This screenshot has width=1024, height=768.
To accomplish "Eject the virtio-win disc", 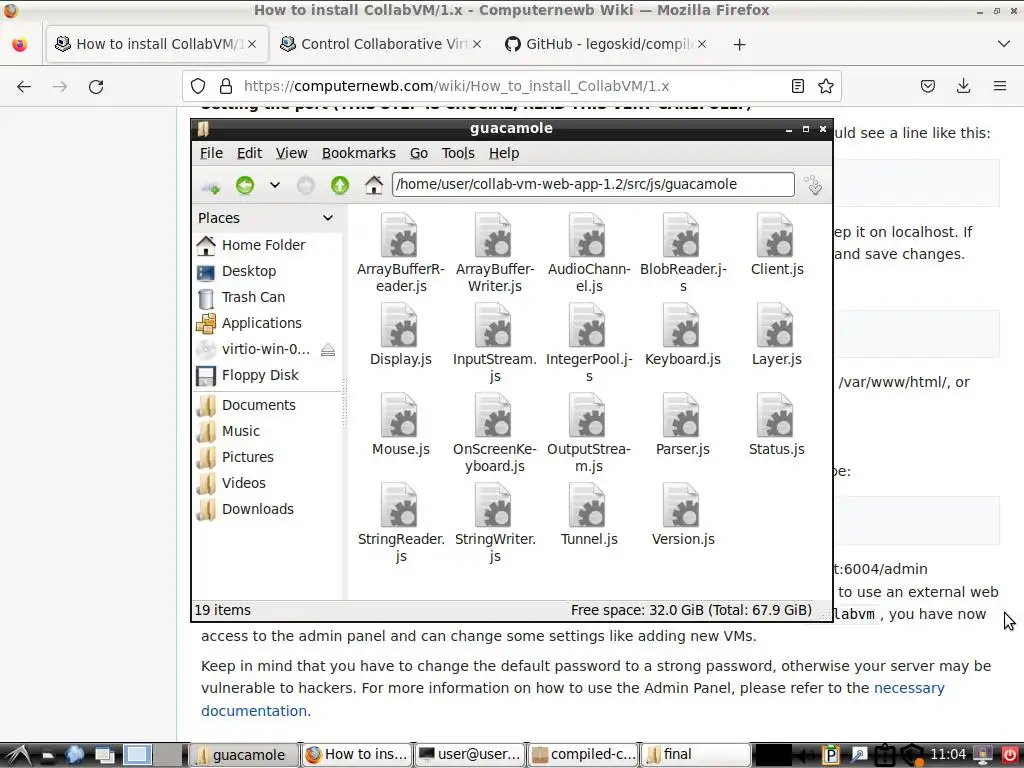I will point(328,350).
